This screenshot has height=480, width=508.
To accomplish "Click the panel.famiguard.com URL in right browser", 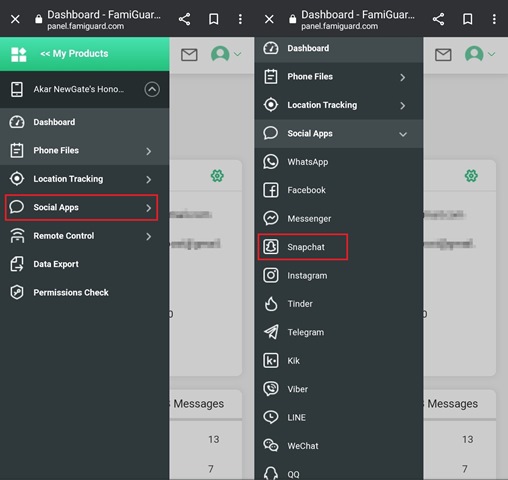I will (340, 26).
